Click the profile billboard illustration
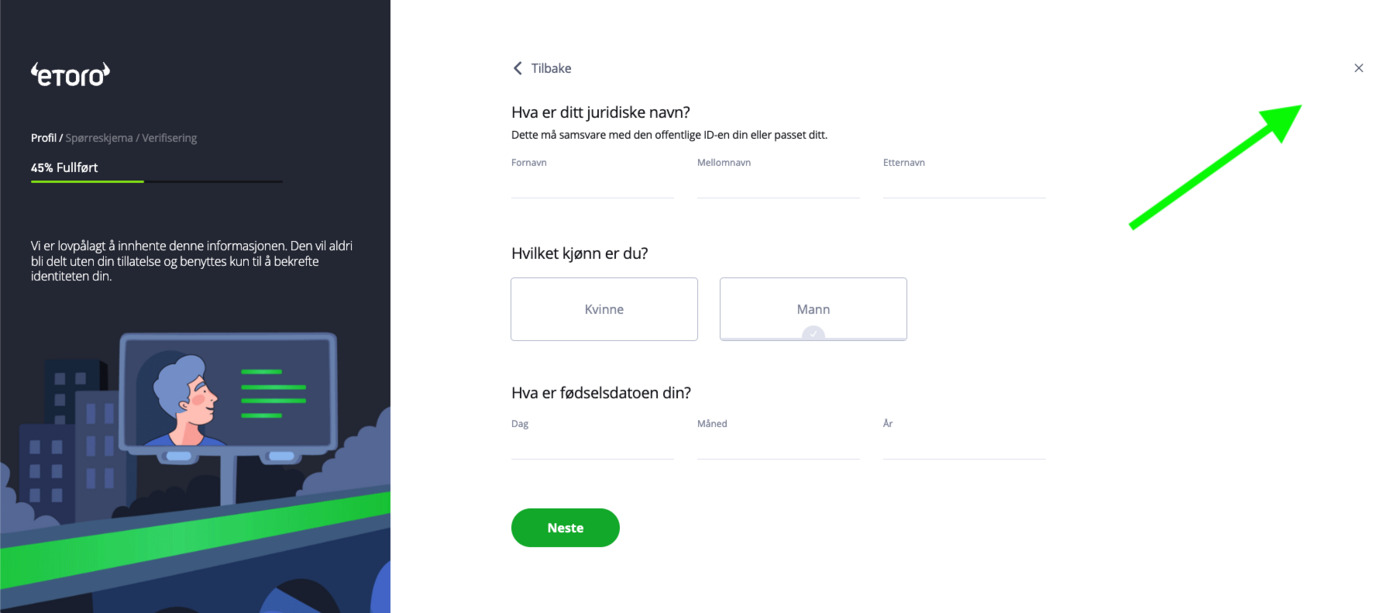Image resolution: width=1400 pixels, height=613 pixels. [x=228, y=394]
